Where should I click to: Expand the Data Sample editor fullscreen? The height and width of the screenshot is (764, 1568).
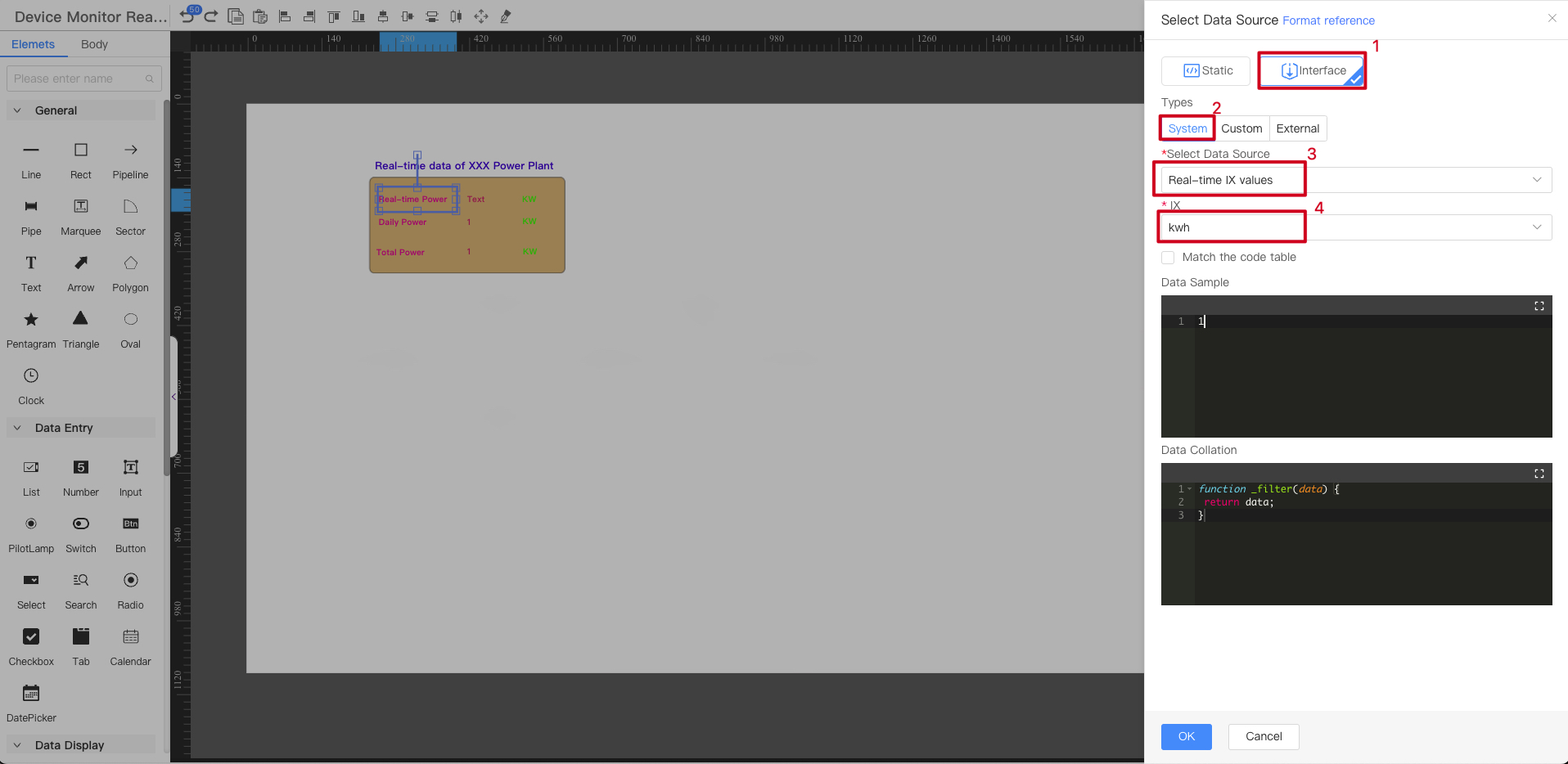click(1539, 306)
